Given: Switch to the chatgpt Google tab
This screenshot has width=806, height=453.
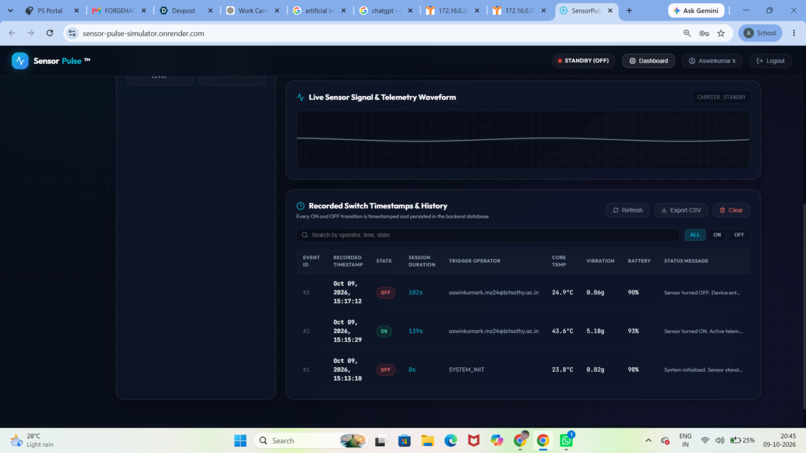Looking at the screenshot, I should tap(384, 10).
